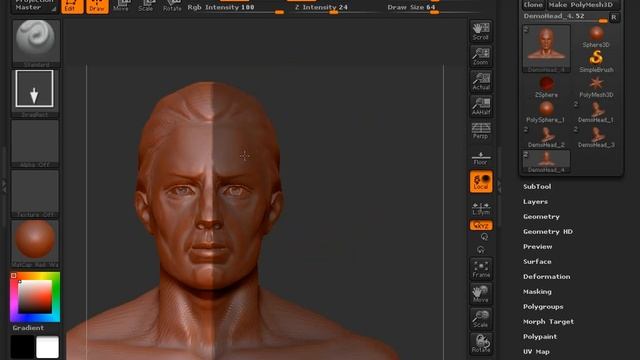Expand the Geometry section
The width and height of the screenshot is (640, 360).
pyautogui.click(x=542, y=217)
